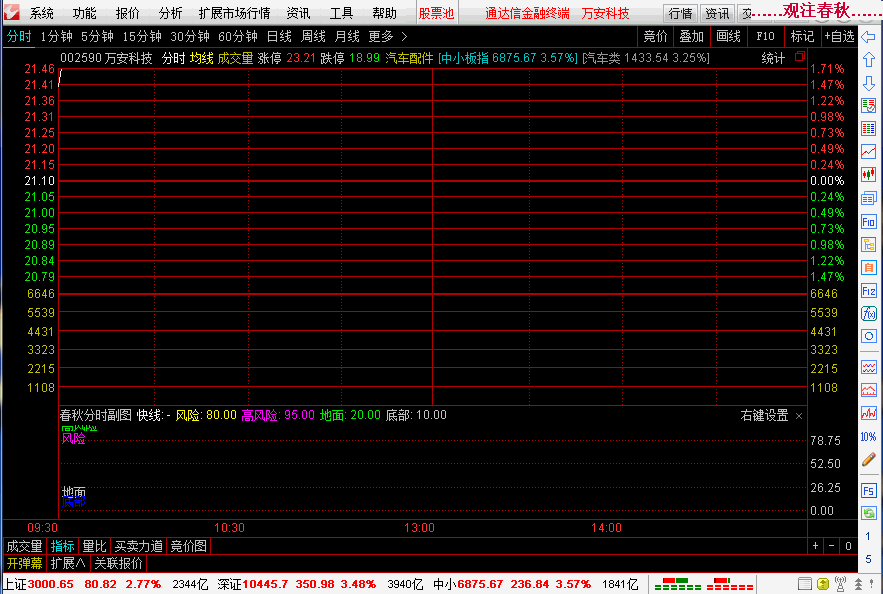This screenshot has width=883, height=594.
Task: Click the back left-arrow sidebar icon
Action: point(868,37)
